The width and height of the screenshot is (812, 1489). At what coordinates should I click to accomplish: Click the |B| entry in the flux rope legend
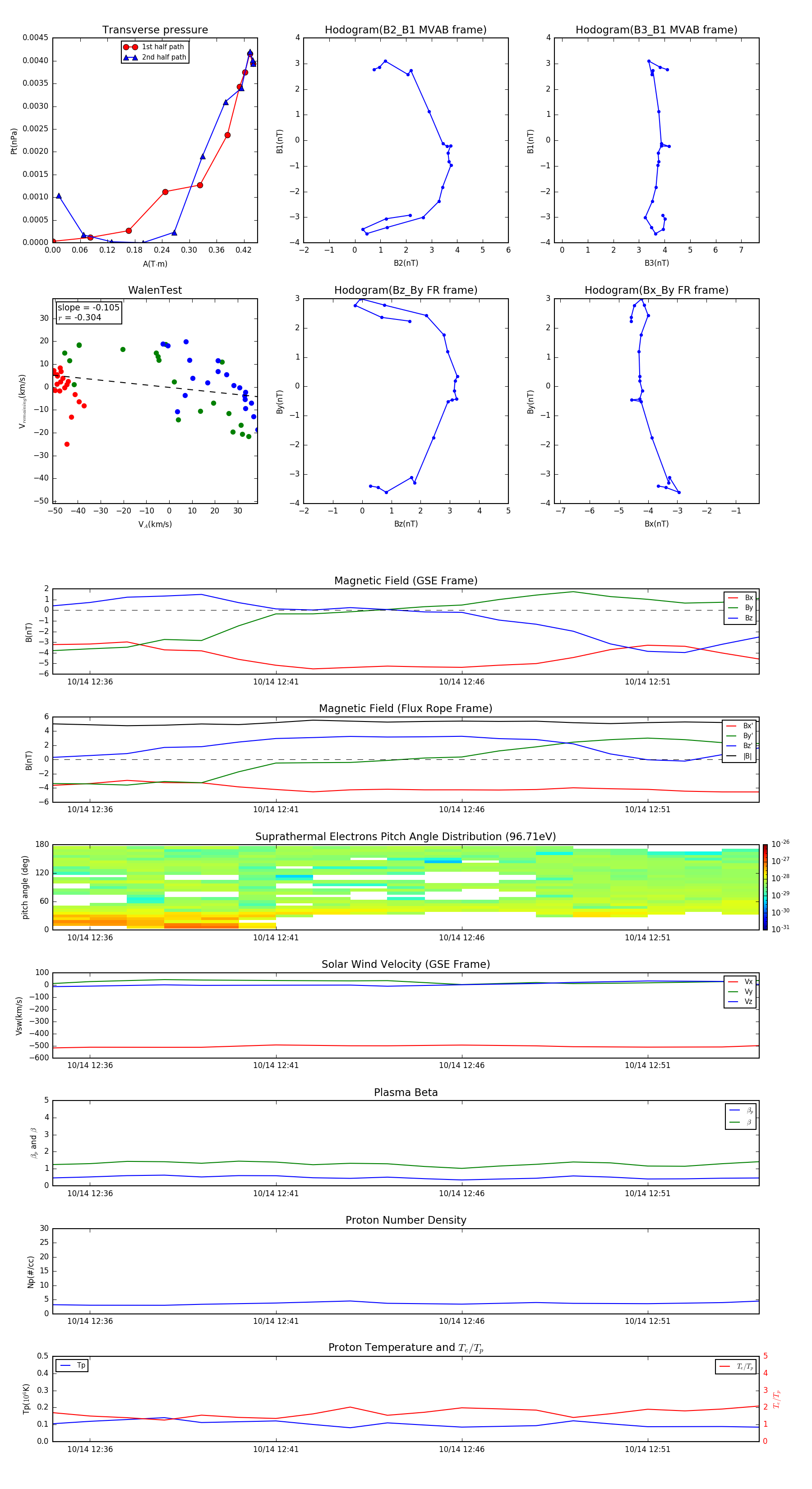point(739,756)
